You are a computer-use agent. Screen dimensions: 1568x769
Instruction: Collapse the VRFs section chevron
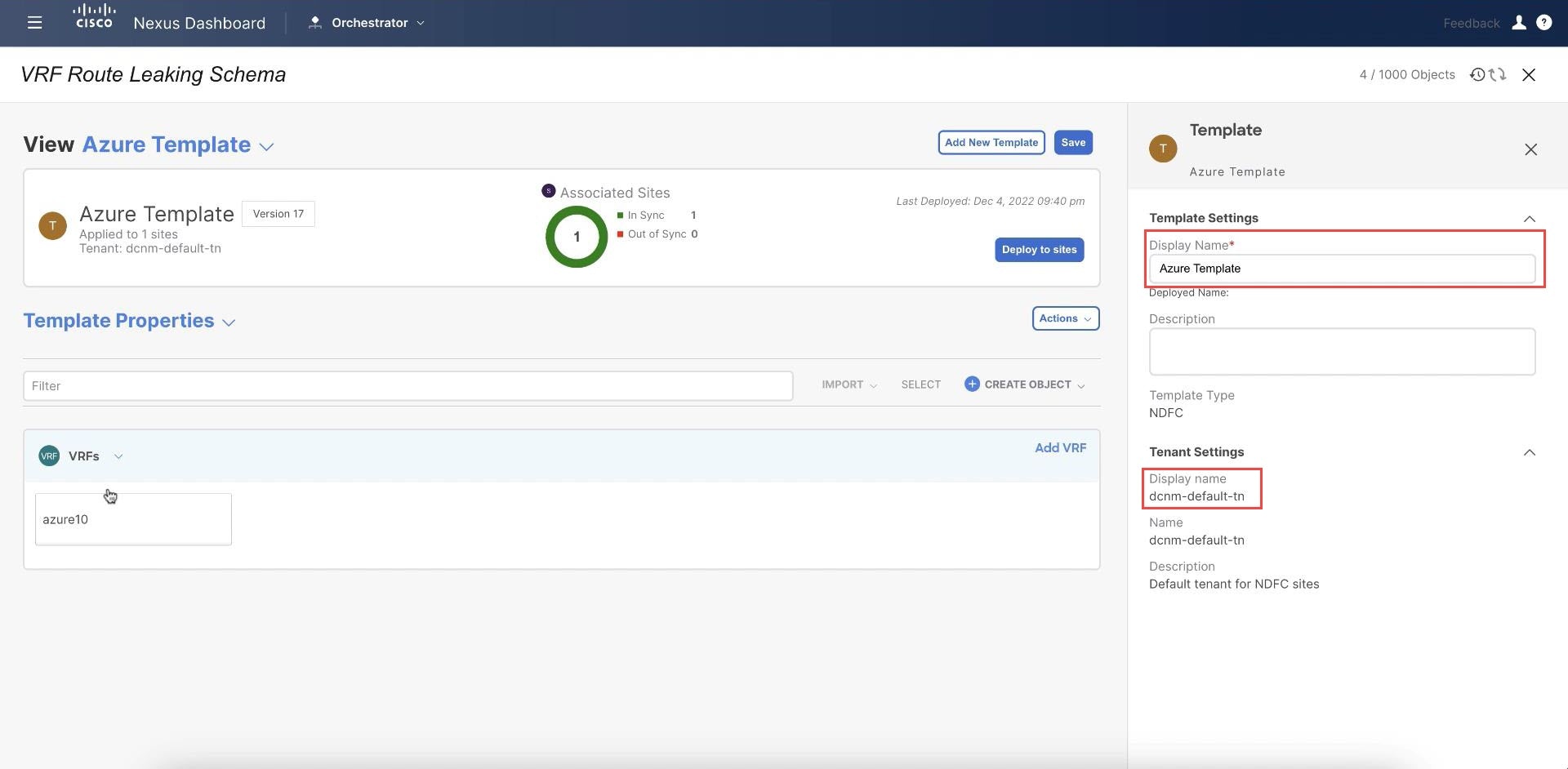pos(118,456)
